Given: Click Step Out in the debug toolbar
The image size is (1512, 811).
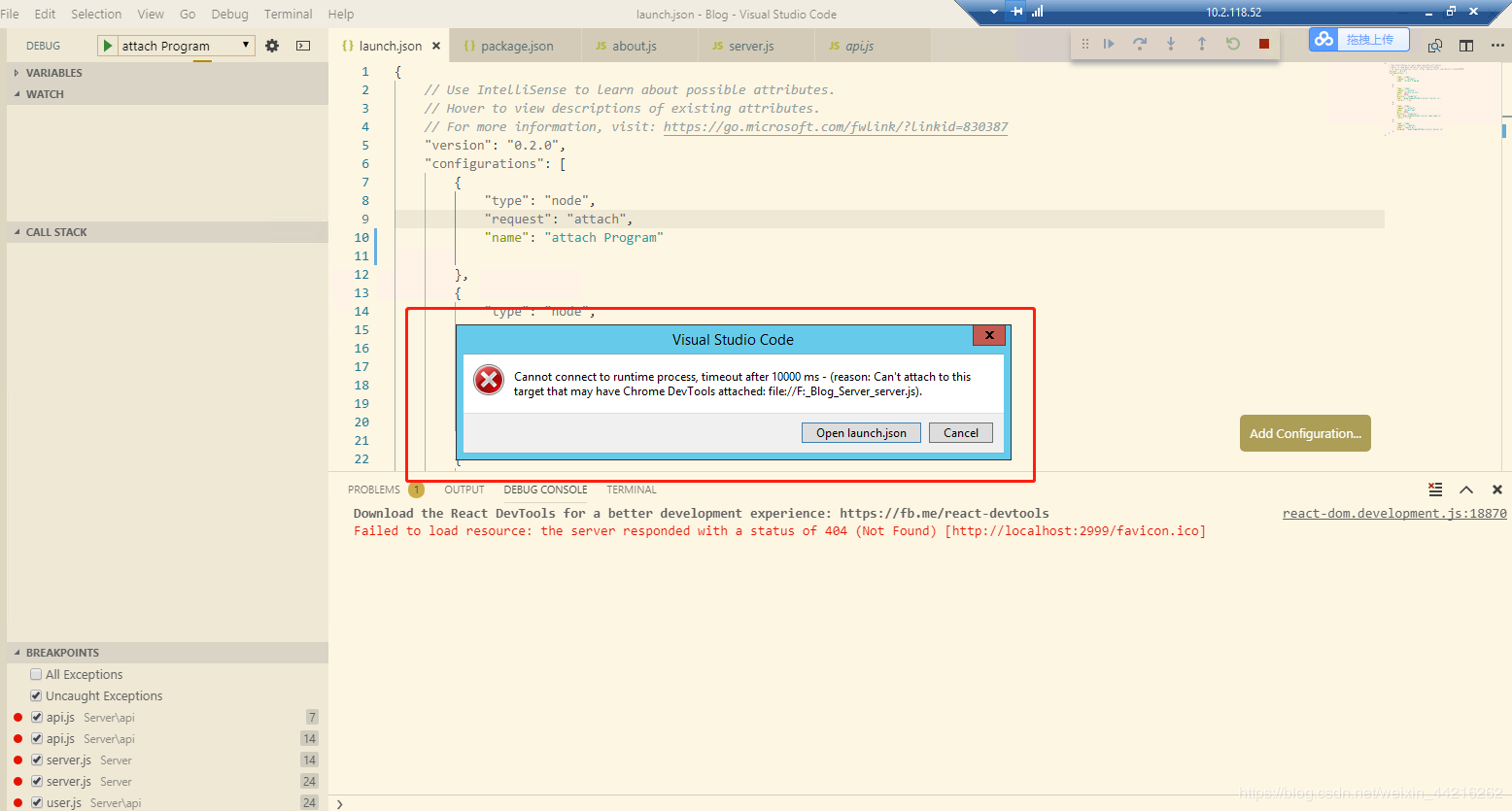Looking at the screenshot, I should tap(1202, 44).
